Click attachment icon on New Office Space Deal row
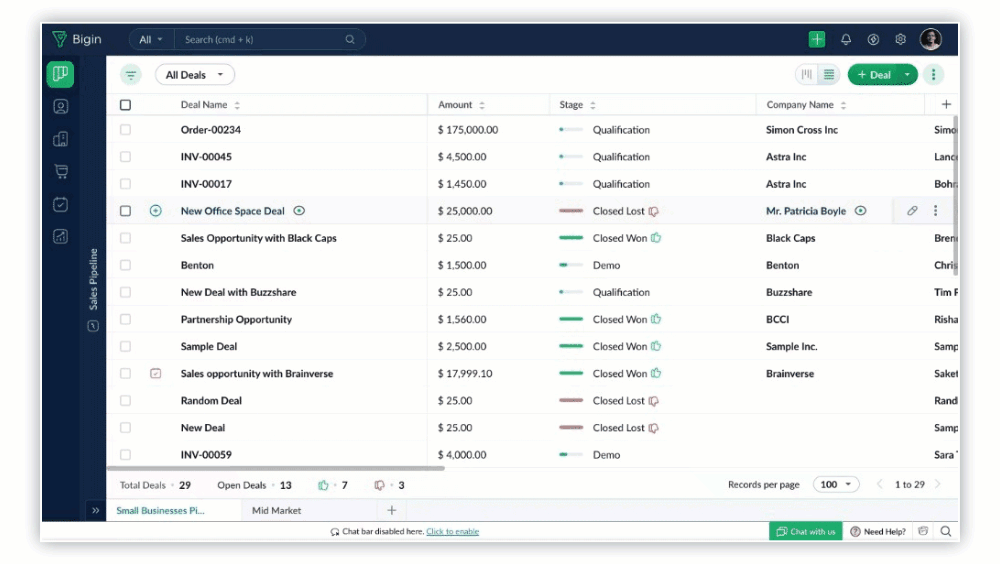The height and width of the screenshot is (564, 1000). click(x=913, y=211)
